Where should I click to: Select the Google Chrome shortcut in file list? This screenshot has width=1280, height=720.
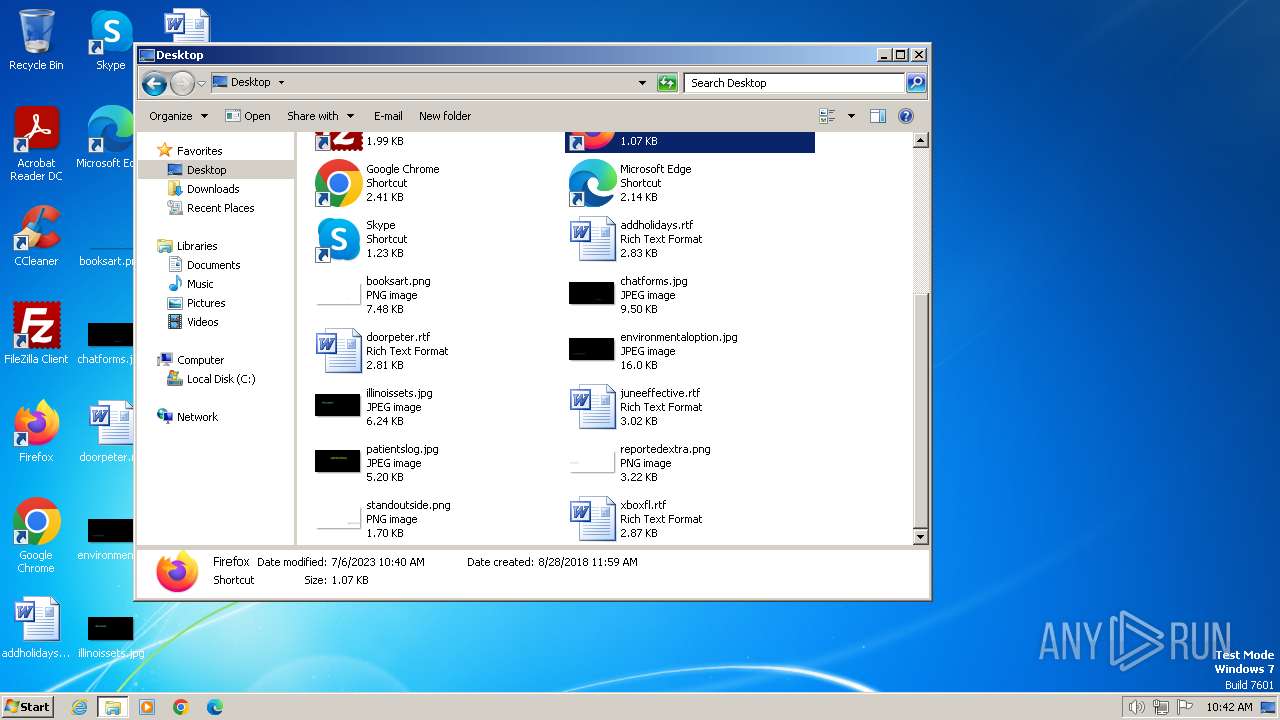point(438,183)
